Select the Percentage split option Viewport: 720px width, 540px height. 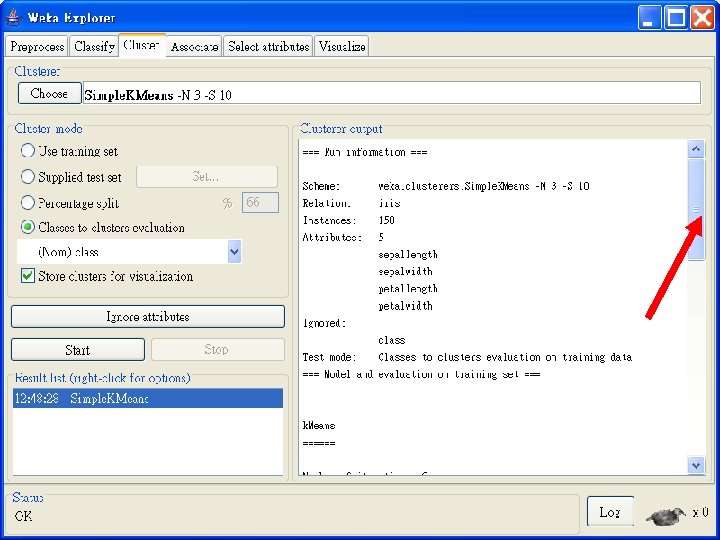28,202
